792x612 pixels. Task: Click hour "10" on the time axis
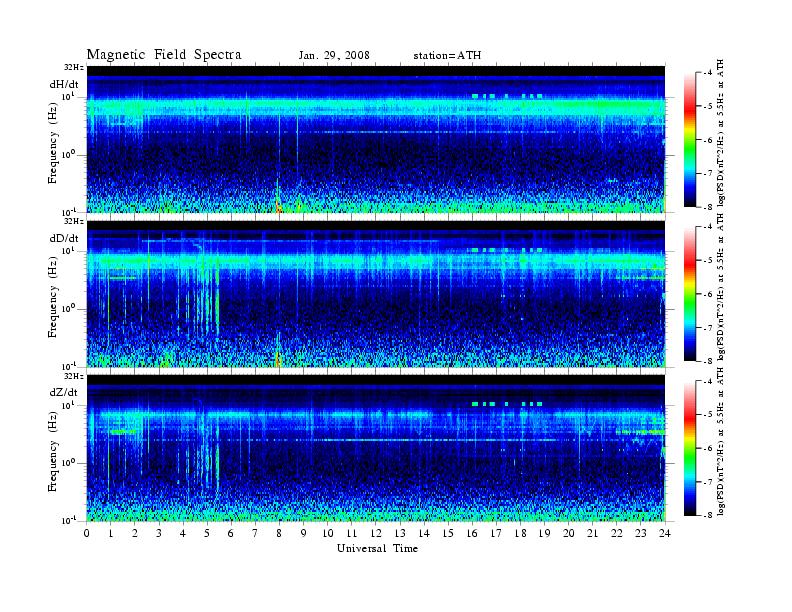click(328, 534)
